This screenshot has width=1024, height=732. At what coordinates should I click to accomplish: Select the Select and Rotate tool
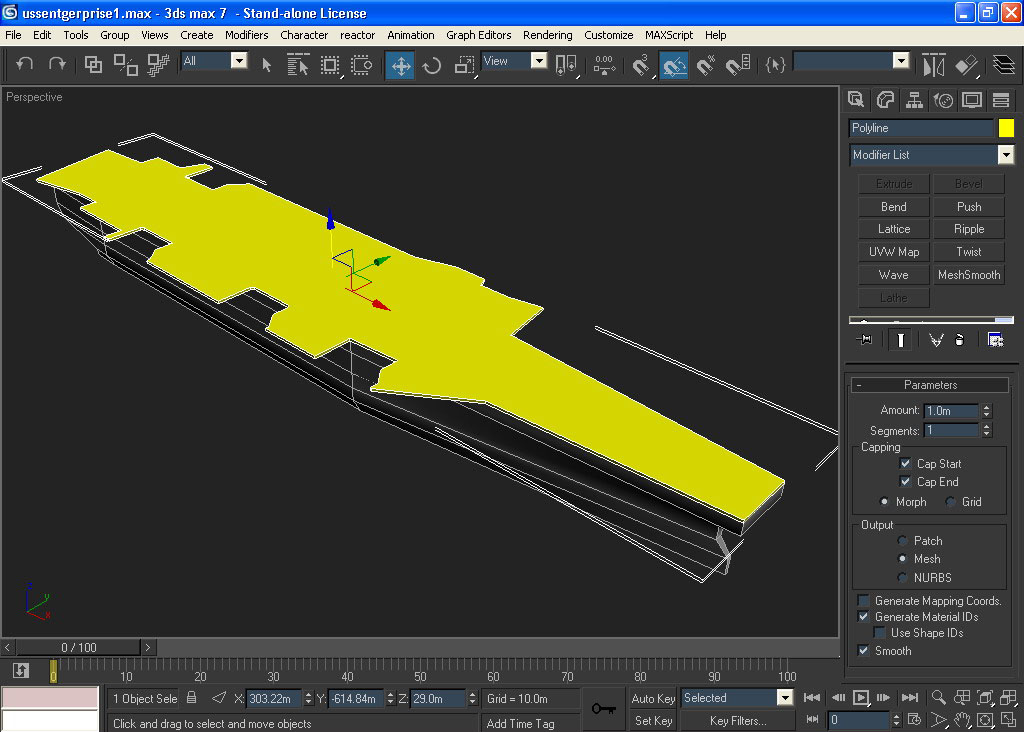tap(432, 65)
